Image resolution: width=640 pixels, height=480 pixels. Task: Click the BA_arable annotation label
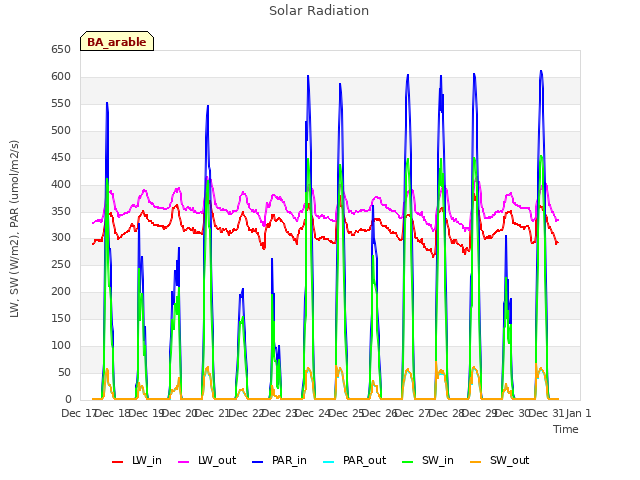[x=117, y=41]
